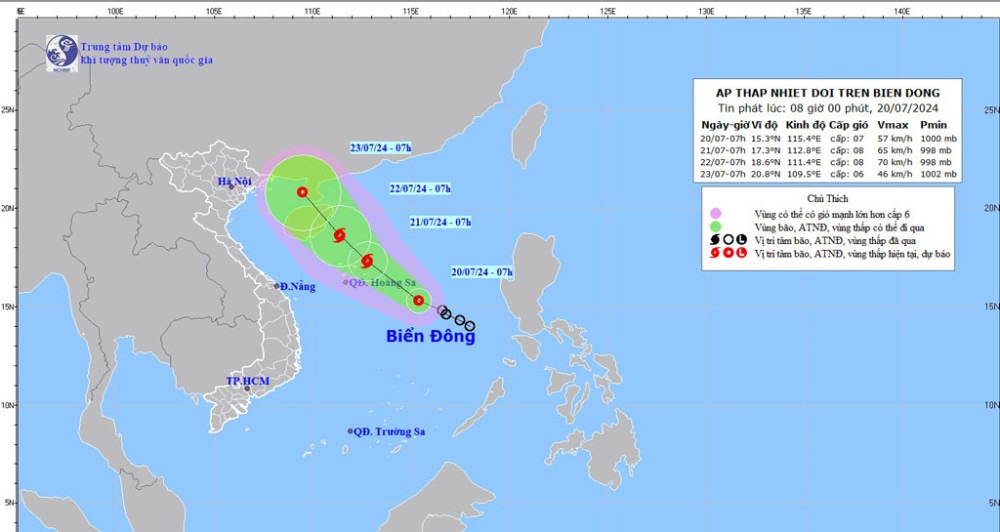Click the "AP THAP NHIET DOI TREN BIEN DONG" title
Viewport: 1000px width, 532px height.
tap(828, 92)
